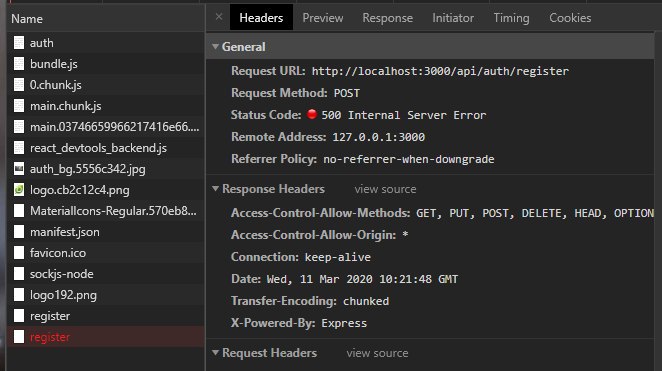Collapse the General section
The width and height of the screenshot is (662, 371).
(215, 47)
